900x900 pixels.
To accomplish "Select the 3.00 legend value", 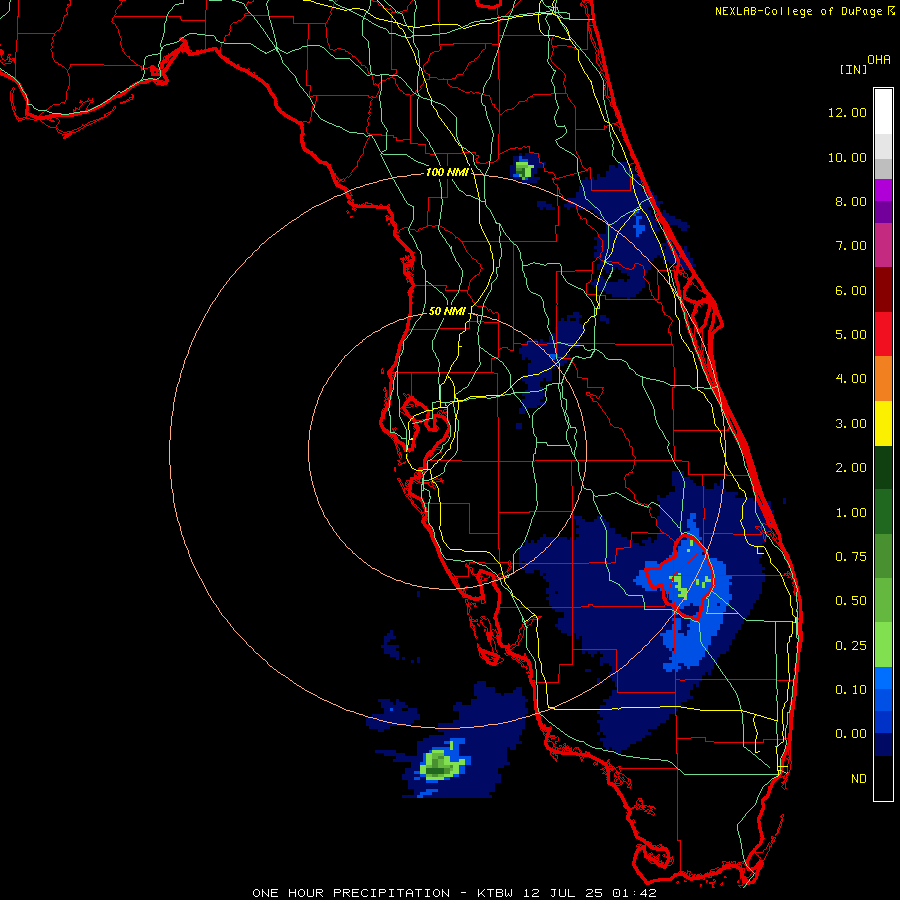I will [851, 424].
